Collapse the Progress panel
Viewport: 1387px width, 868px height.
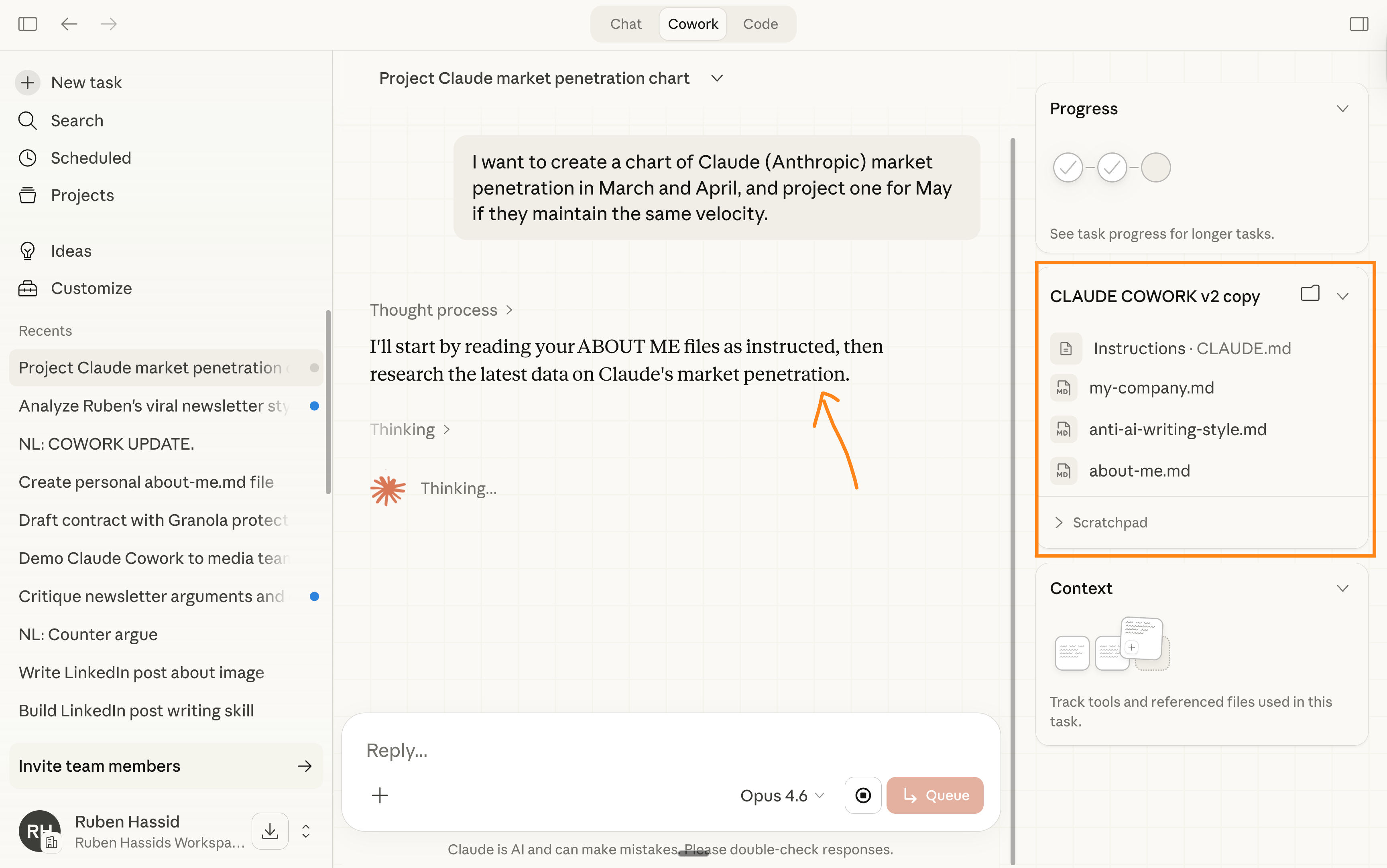click(1342, 109)
